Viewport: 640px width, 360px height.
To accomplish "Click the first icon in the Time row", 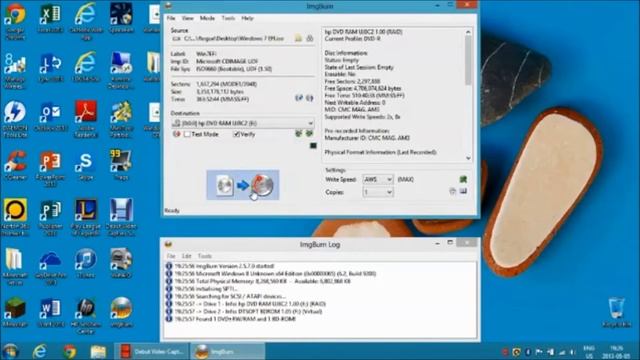I will pyautogui.click(x=299, y=98).
